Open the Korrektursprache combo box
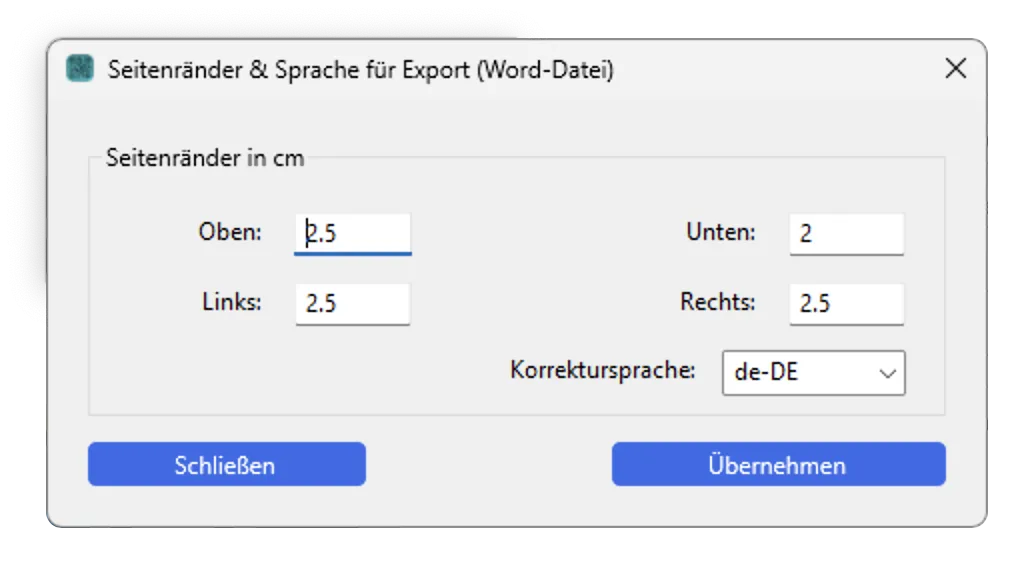The width and height of the screenshot is (1034, 582). pos(814,373)
